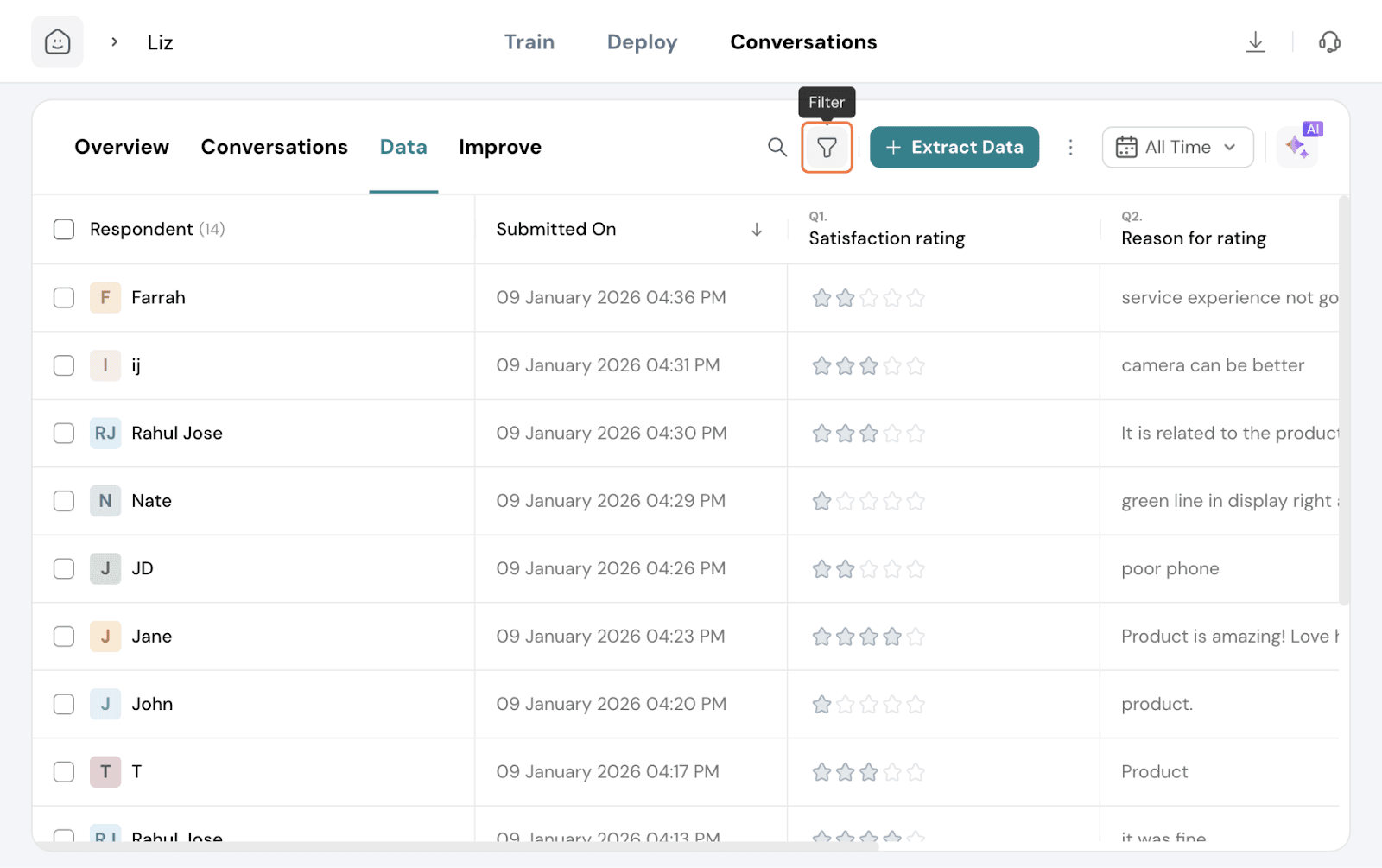The width and height of the screenshot is (1382, 868).
Task: Click the Extract Data button
Action: 954,148
